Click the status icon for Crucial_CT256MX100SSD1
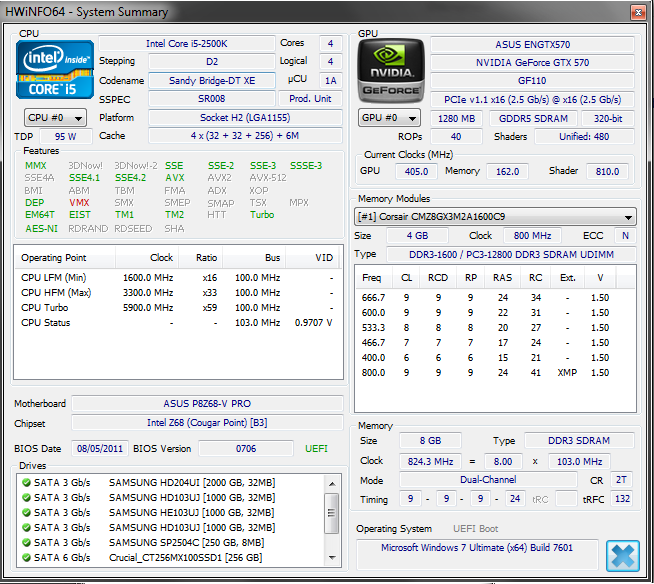Image resolution: width=654 pixels, height=584 pixels. pyautogui.click(x=26, y=558)
